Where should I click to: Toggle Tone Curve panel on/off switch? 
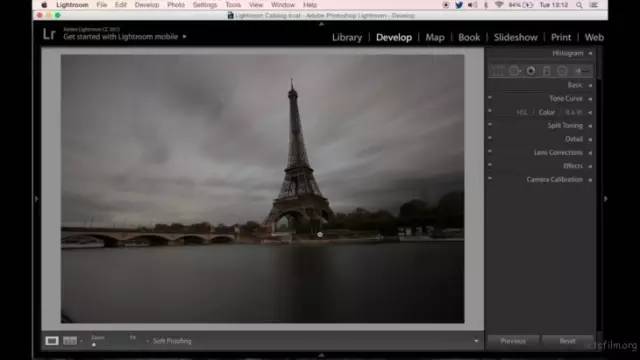pyautogui.click(x=490, y=97)
